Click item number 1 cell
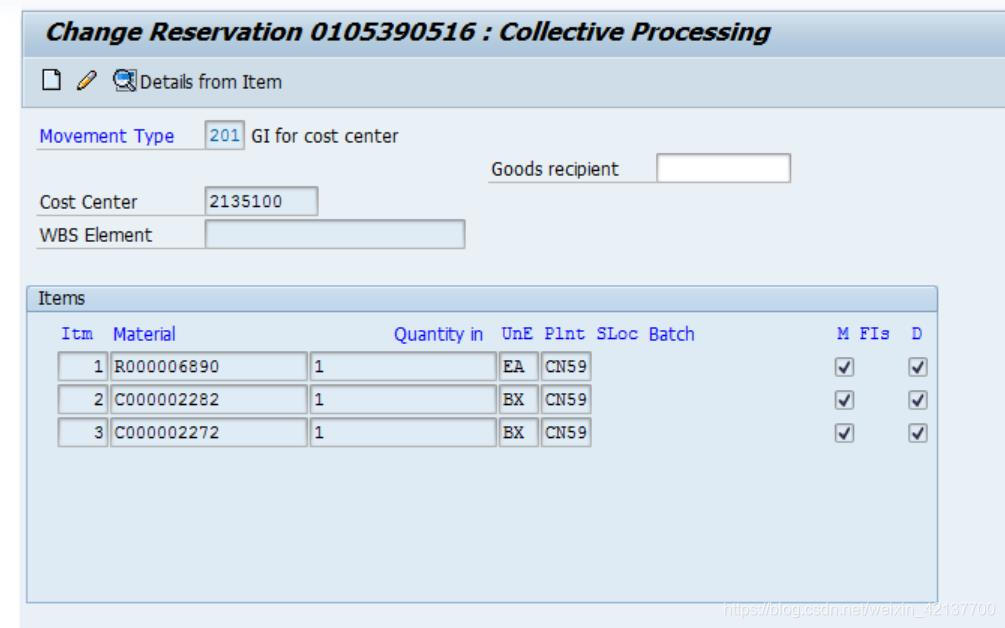The width and height of the screenshot is (1005, 628). [x=83, y=367]
